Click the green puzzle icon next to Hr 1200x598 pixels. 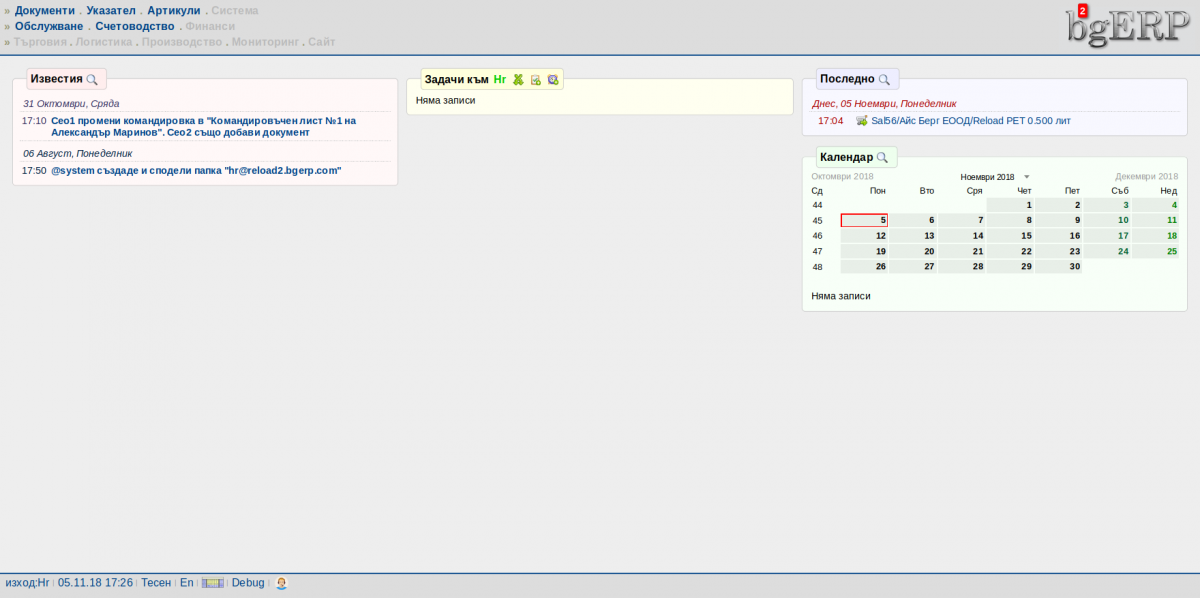click(x=518, y=79)
